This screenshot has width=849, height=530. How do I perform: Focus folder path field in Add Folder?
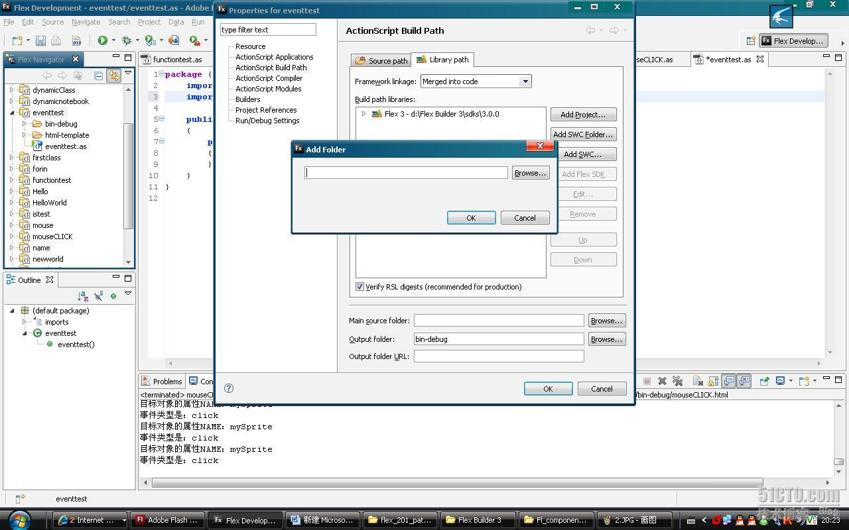tap(406, 173)
